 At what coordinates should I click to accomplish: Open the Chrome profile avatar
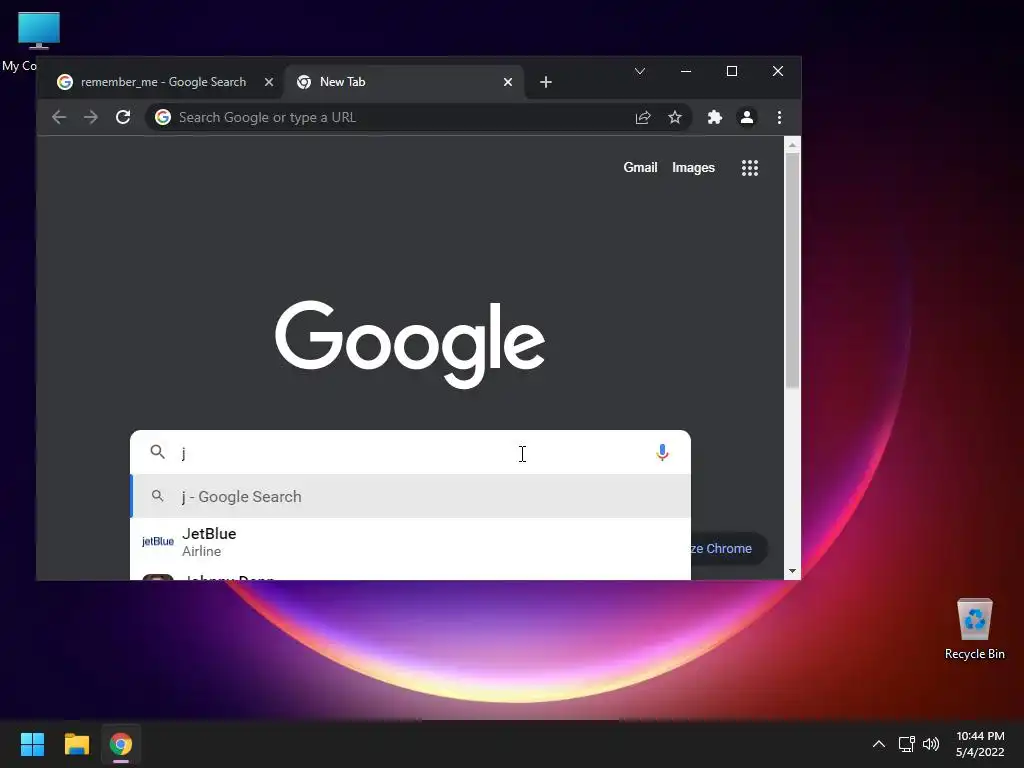click(746, 118)
